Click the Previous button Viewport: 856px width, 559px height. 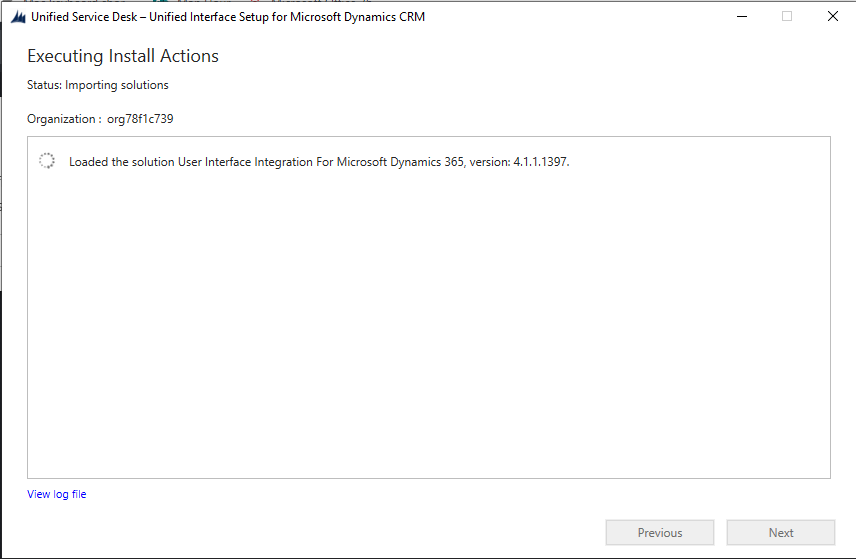(659, 532)
